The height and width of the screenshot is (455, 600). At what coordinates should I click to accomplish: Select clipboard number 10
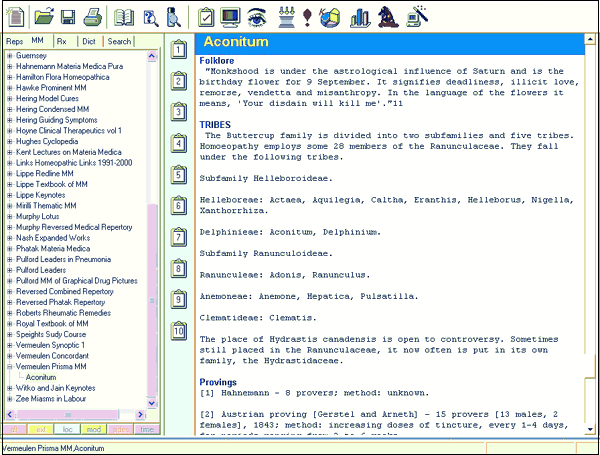click(x=179, y=331)
